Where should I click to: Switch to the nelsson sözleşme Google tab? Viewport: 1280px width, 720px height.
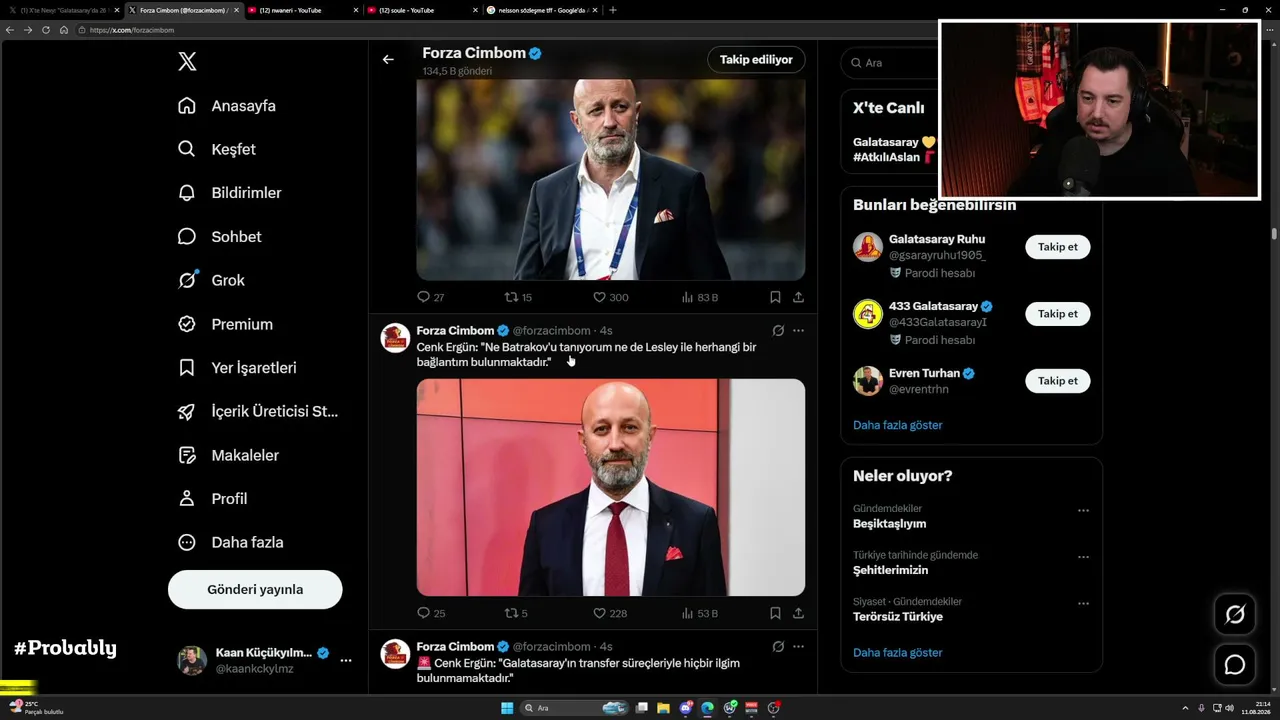(x=540, y=10)
